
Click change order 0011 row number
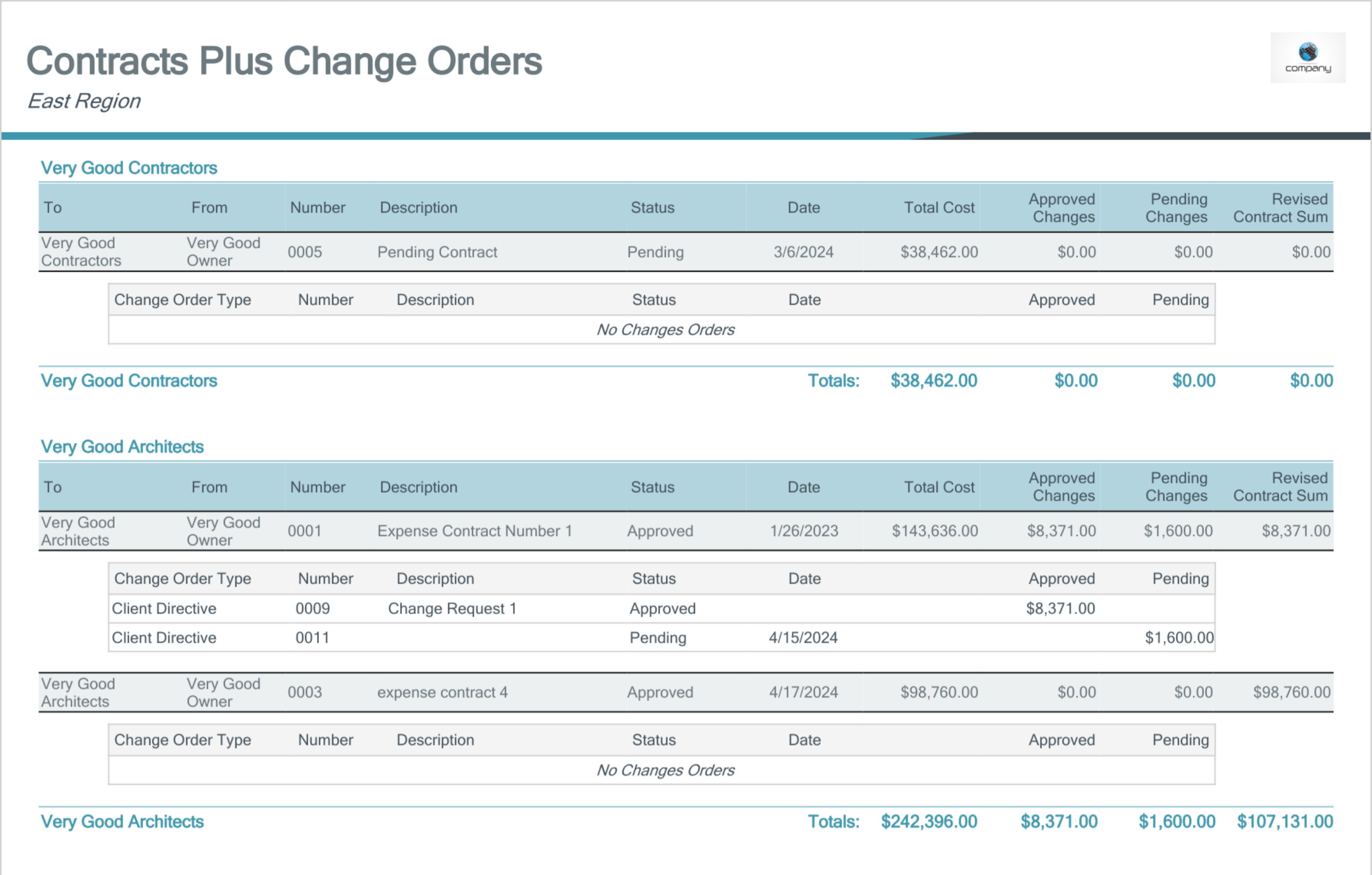(312, 637)
